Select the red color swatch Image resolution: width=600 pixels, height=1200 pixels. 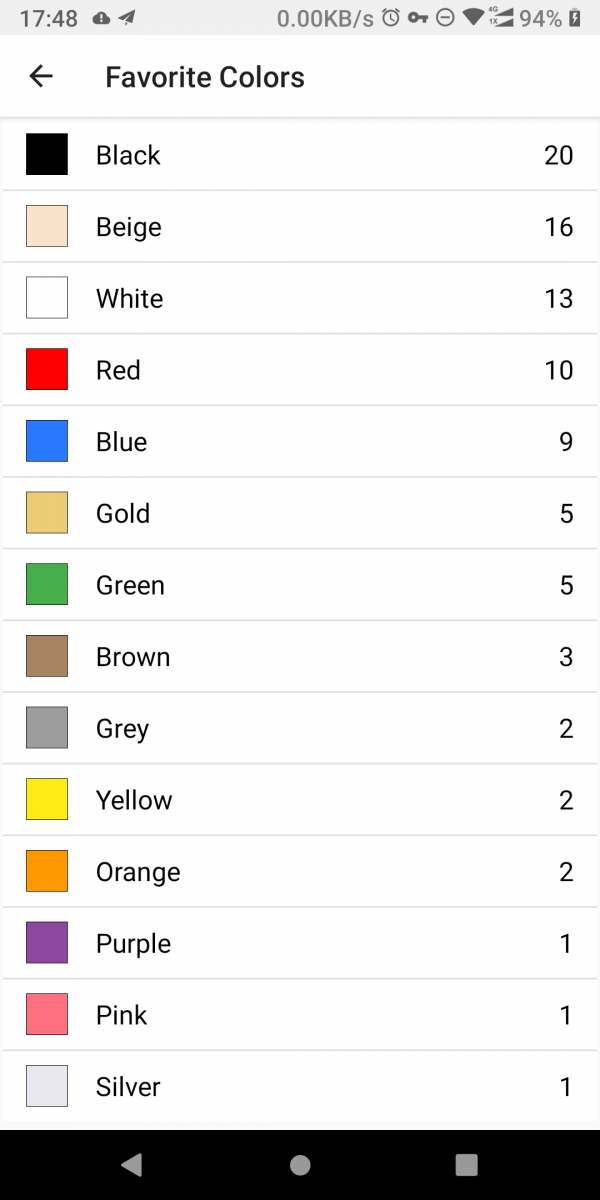click(47, 370)
